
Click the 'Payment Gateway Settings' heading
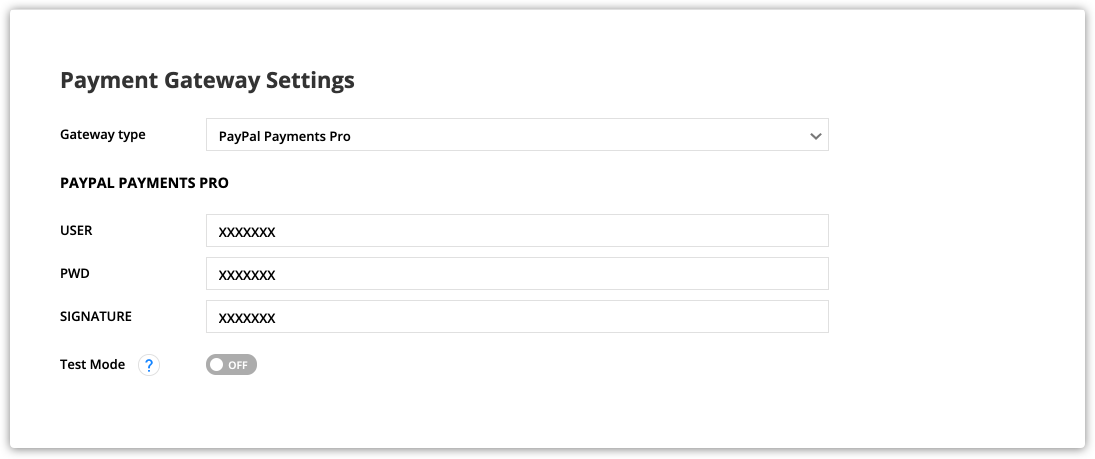point(207,81)
